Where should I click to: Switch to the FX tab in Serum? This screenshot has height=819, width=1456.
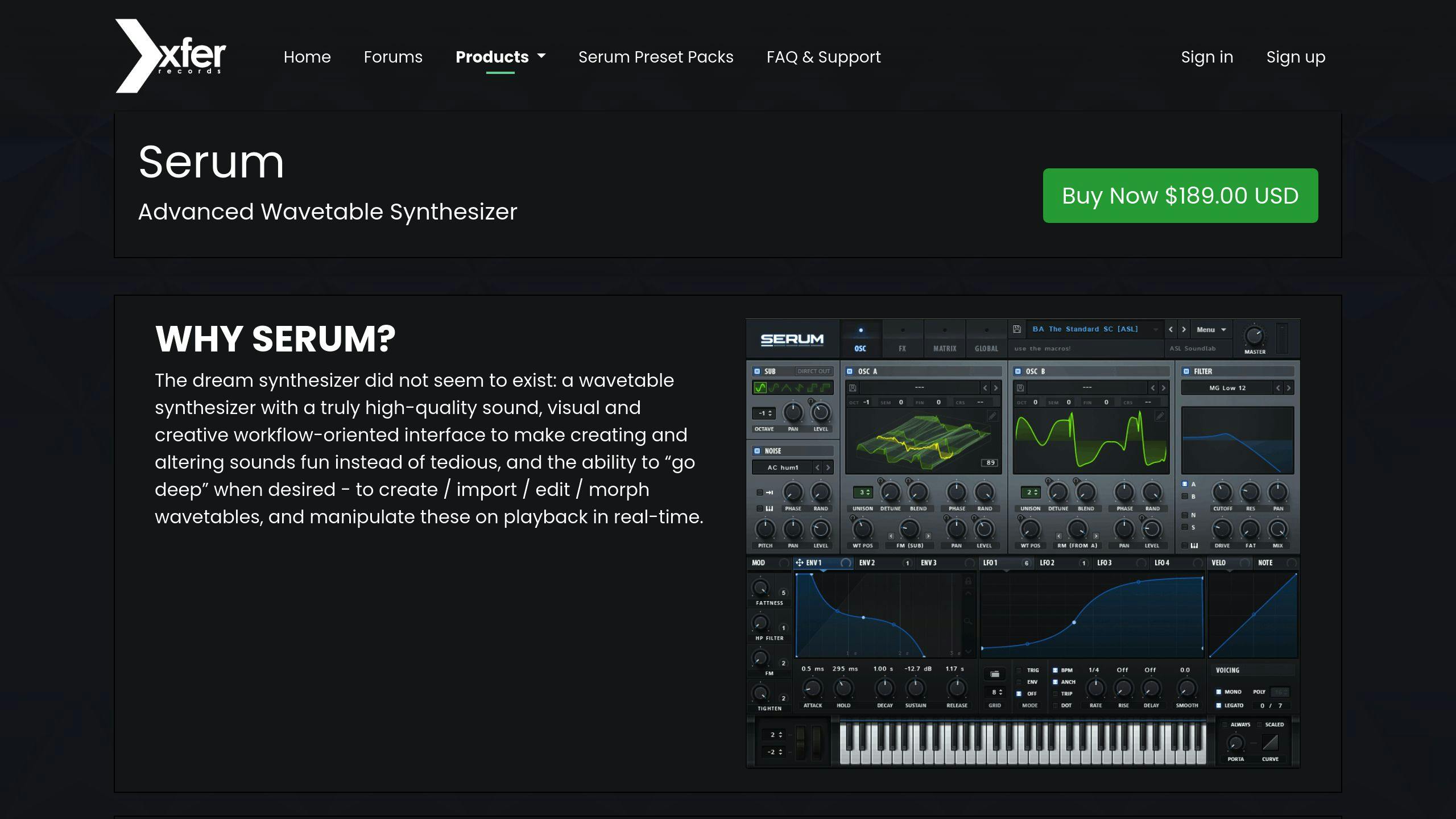[903, 339]
